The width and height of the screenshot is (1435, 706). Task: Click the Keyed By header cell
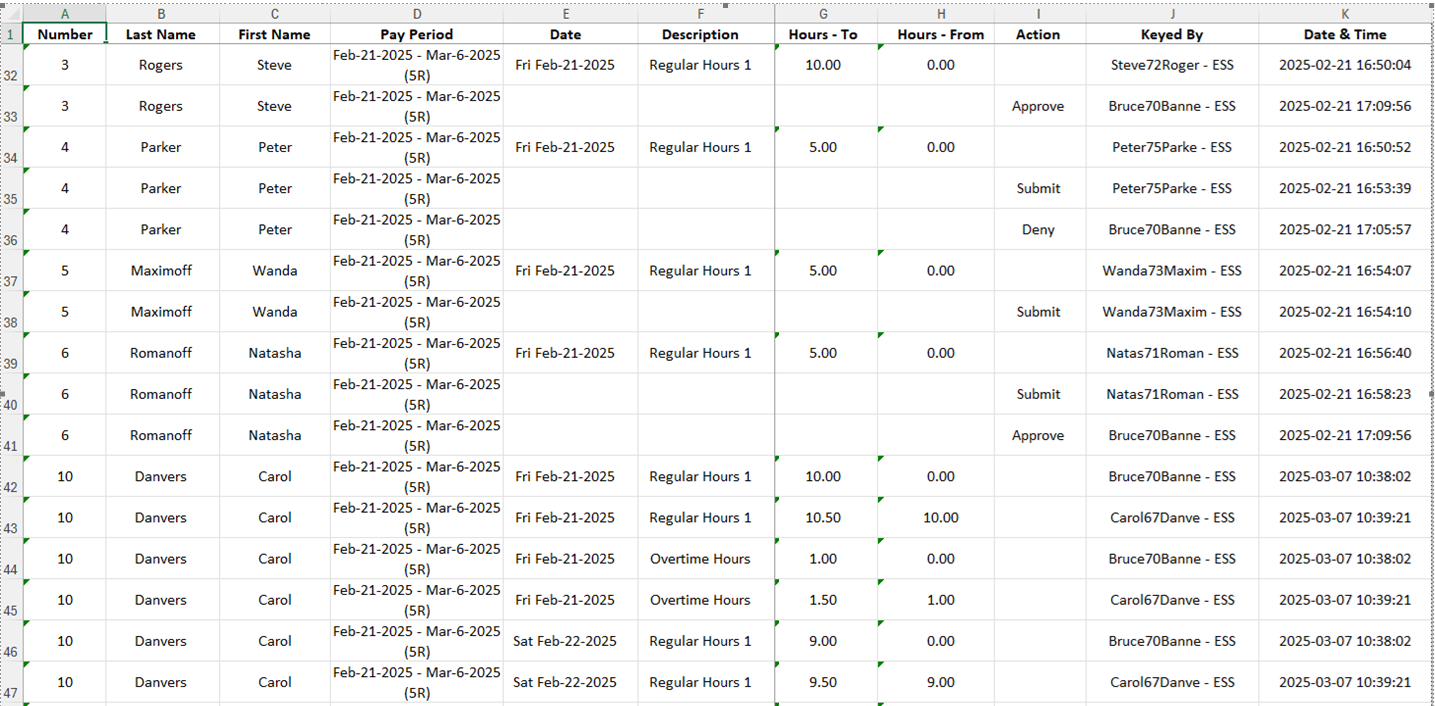(1172, 34)
